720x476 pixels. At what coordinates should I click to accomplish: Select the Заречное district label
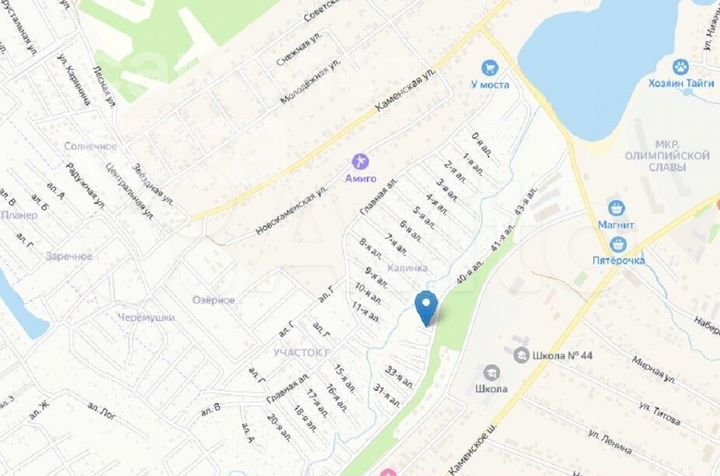(69, 256)
